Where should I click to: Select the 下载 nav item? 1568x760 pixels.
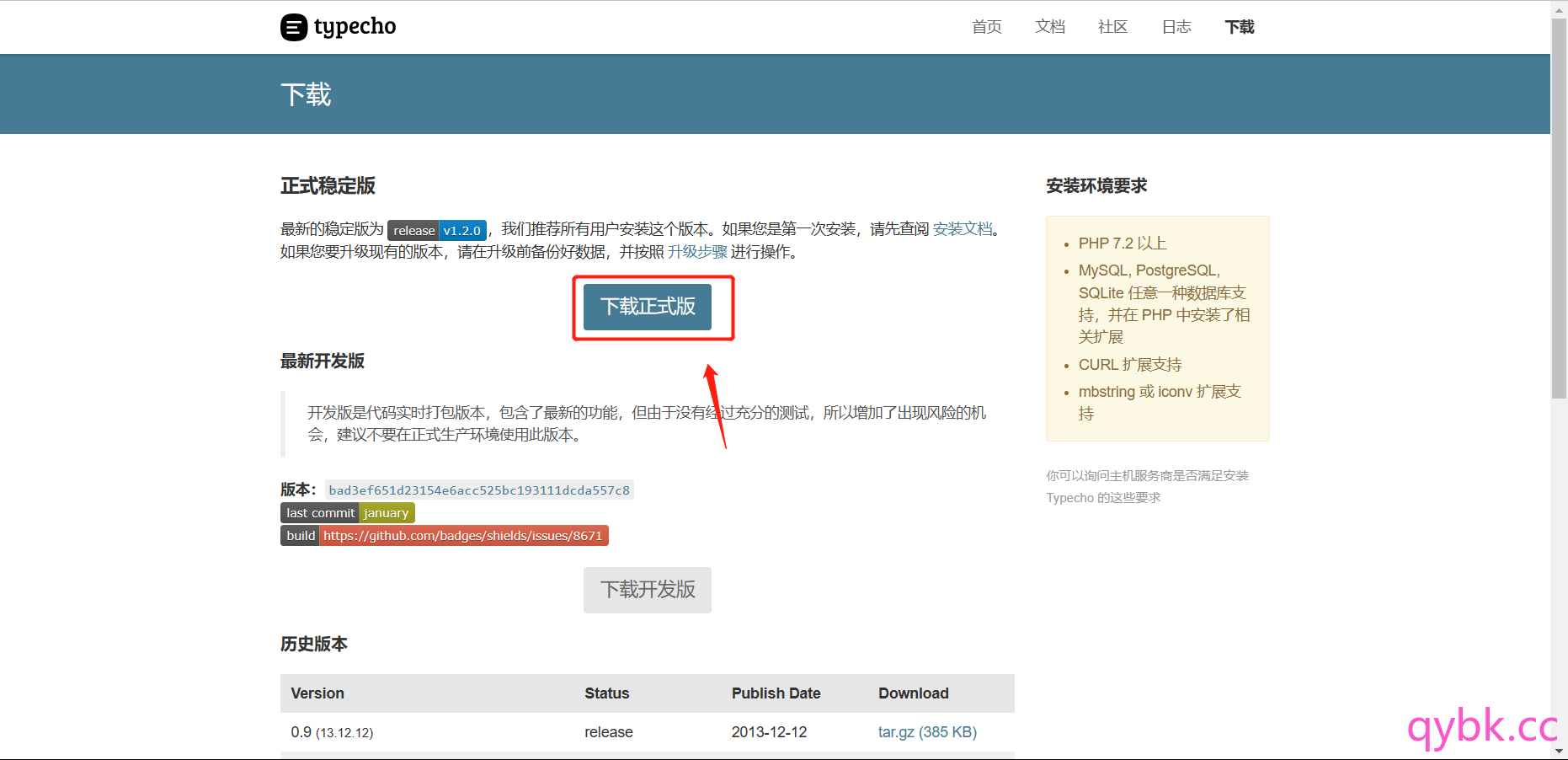point(1240,27)
